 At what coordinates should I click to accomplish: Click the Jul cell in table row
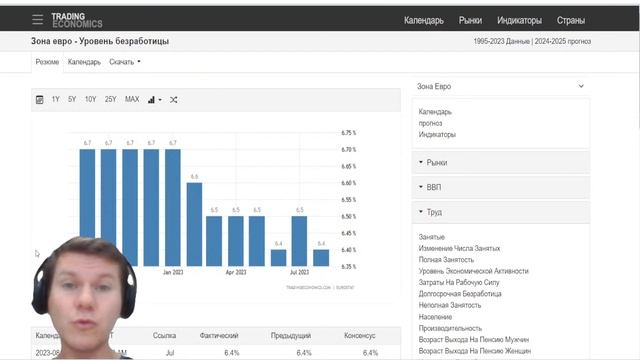click(x=170, y=353)
